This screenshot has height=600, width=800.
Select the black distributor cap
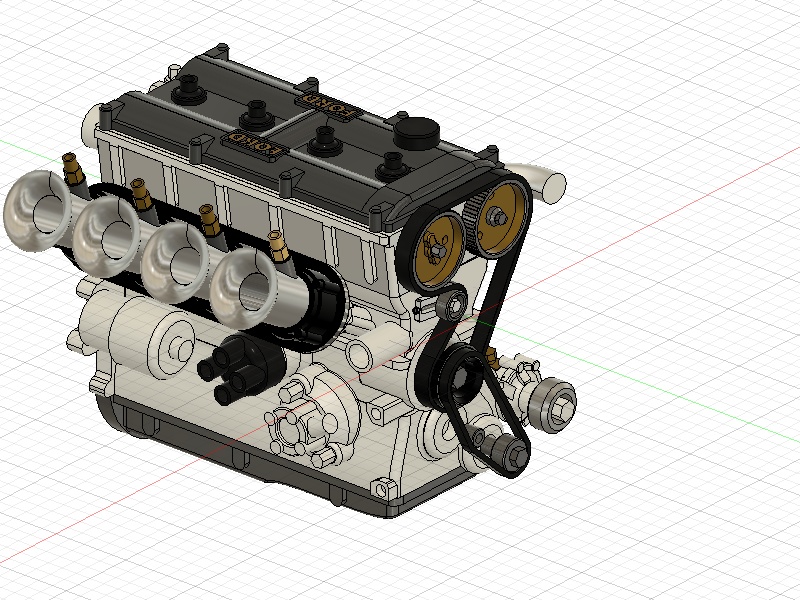point(240,366)
